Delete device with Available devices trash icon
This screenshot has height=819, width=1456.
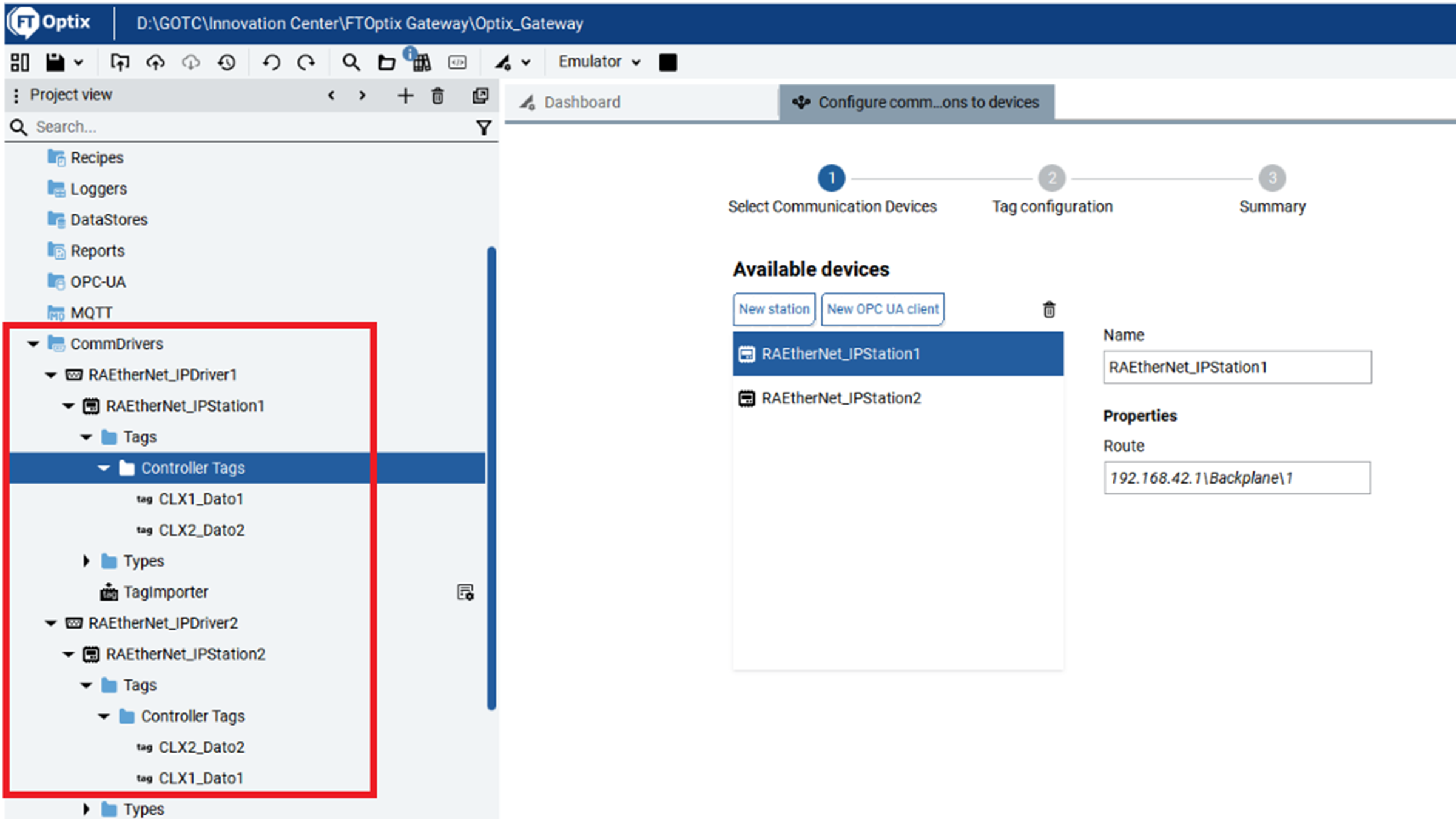click(x=1049, y=309)
